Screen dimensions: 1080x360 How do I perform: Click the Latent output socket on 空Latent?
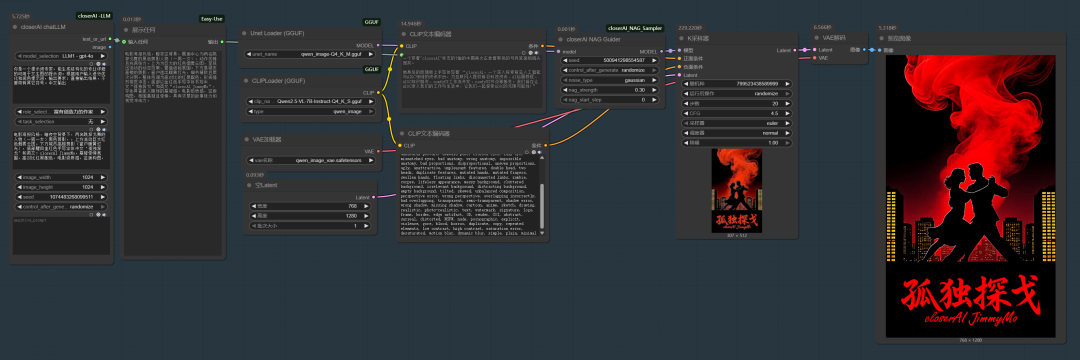[x=373, y=197]
